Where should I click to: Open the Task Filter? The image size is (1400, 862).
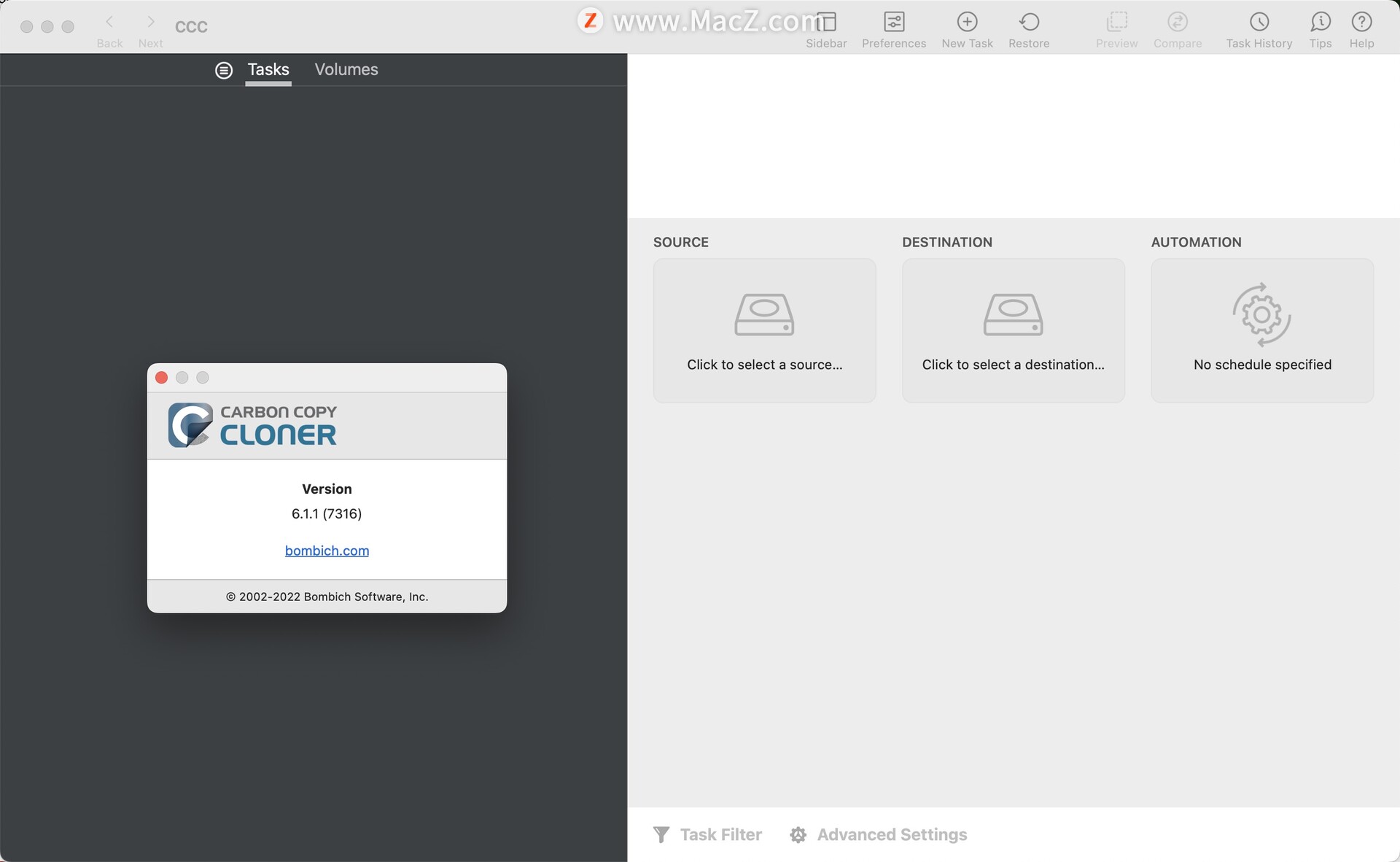tap(707, 834)
